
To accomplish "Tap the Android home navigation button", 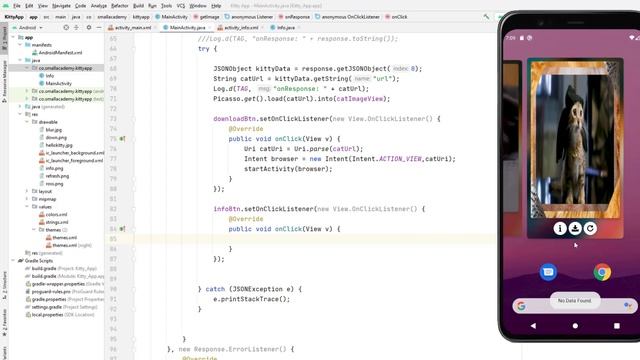I will click(575, 326).
